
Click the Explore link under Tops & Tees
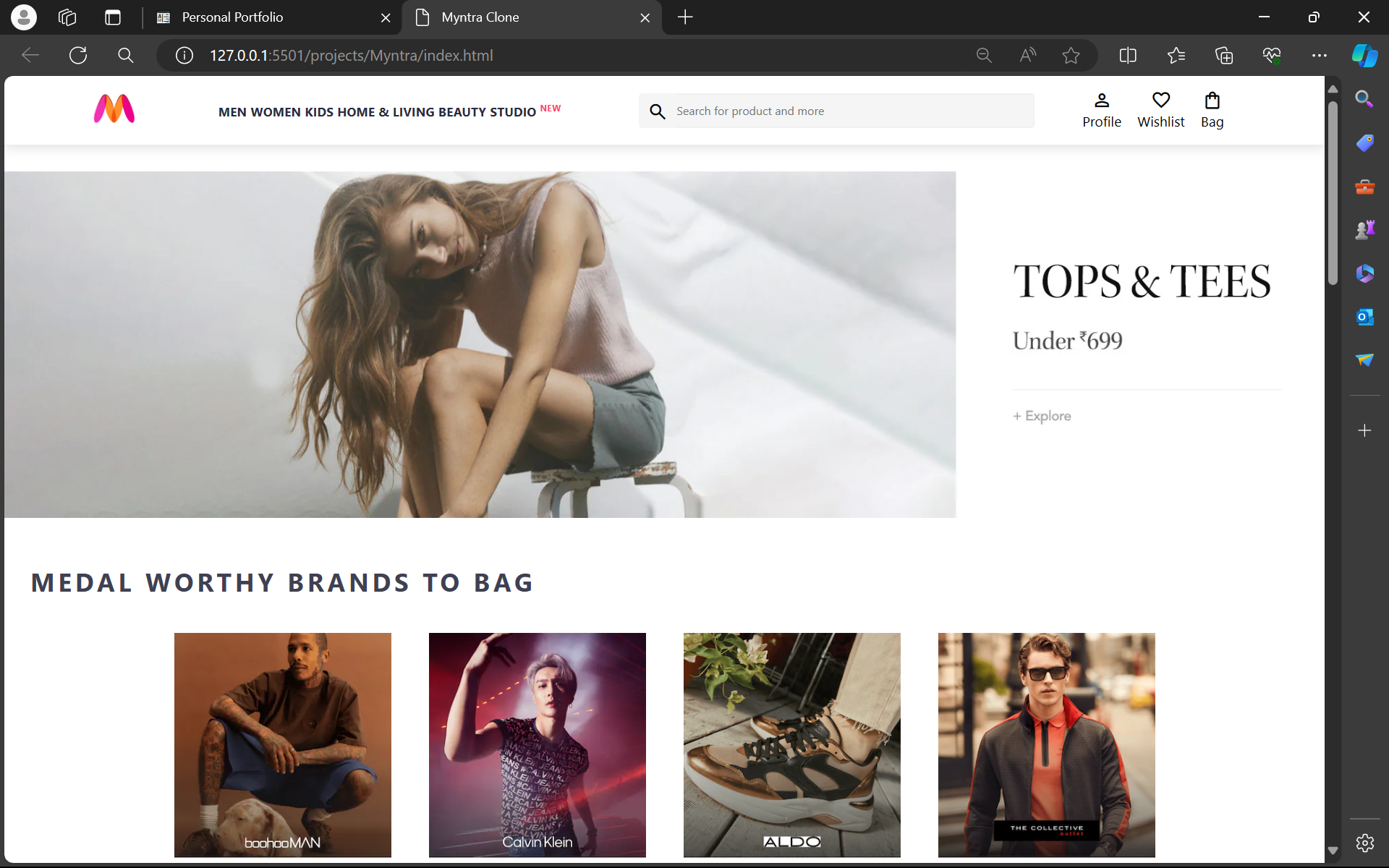[1042, 415]
